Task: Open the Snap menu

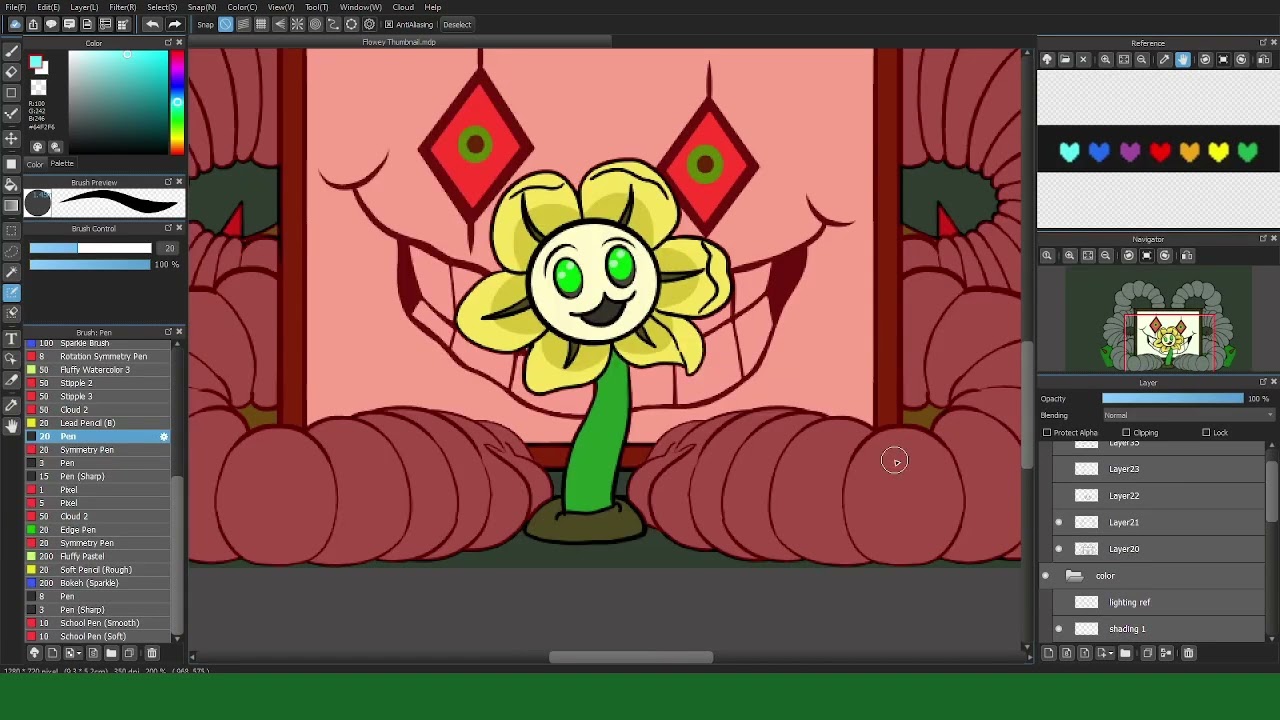Action: tap(202, 7)
